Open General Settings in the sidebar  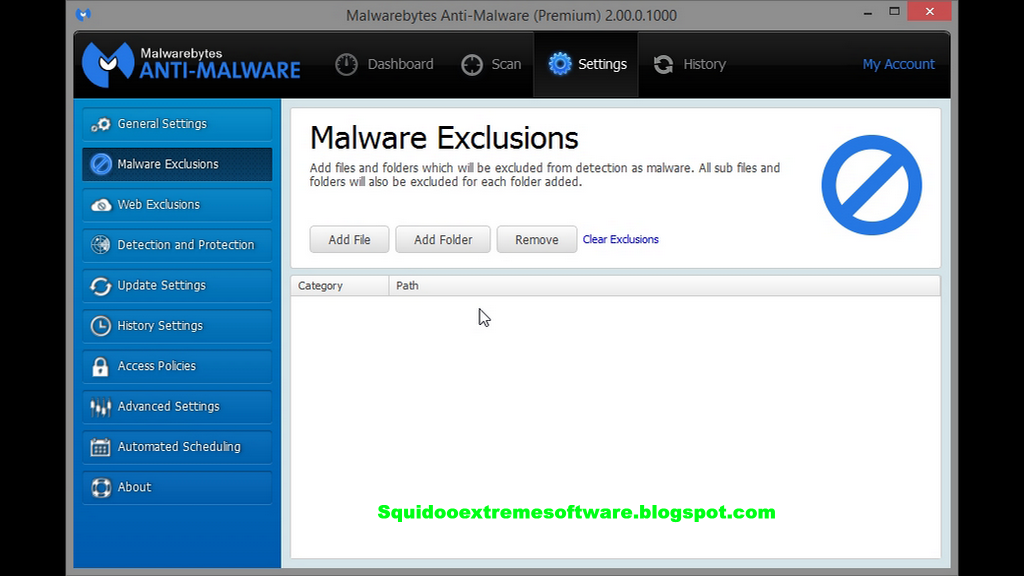point(177,124)
